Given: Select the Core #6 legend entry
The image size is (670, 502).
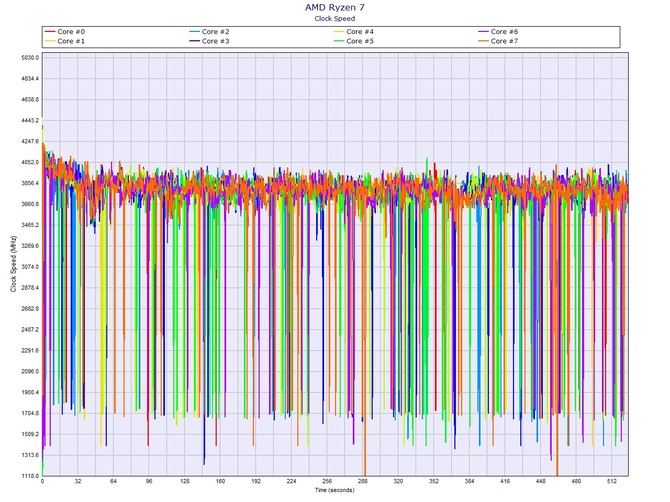Looking at the screenshot, I should coord(498,32).
